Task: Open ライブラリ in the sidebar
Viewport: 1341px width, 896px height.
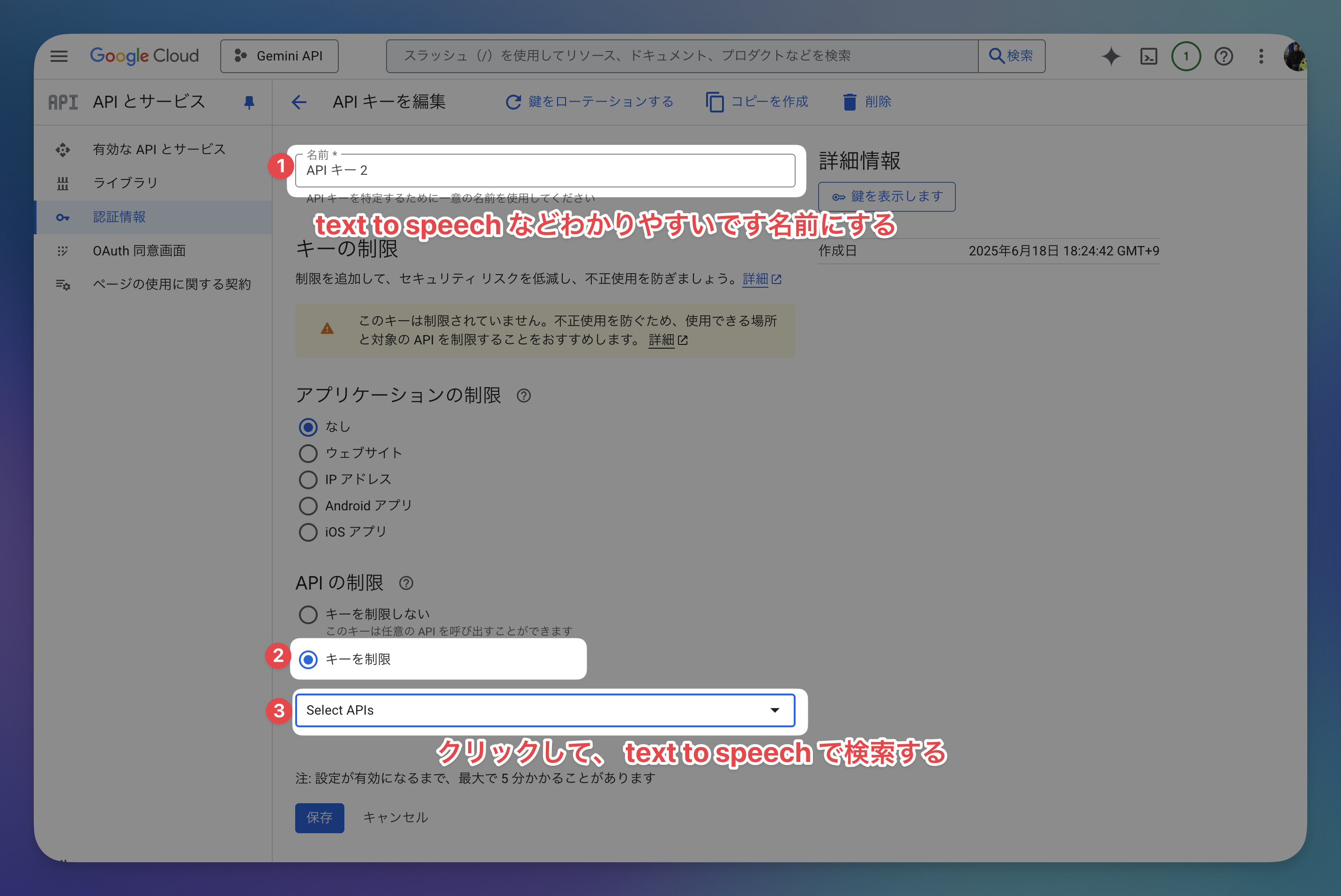Action: (125, 183)
